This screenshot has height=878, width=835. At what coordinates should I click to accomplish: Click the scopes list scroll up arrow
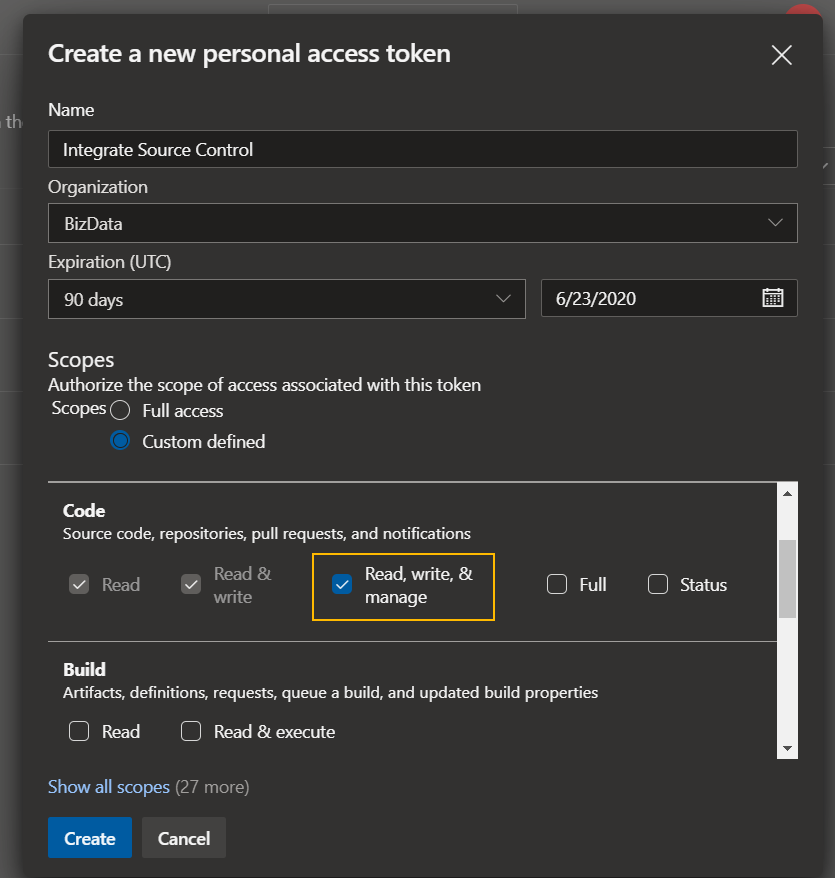point(787,493)
